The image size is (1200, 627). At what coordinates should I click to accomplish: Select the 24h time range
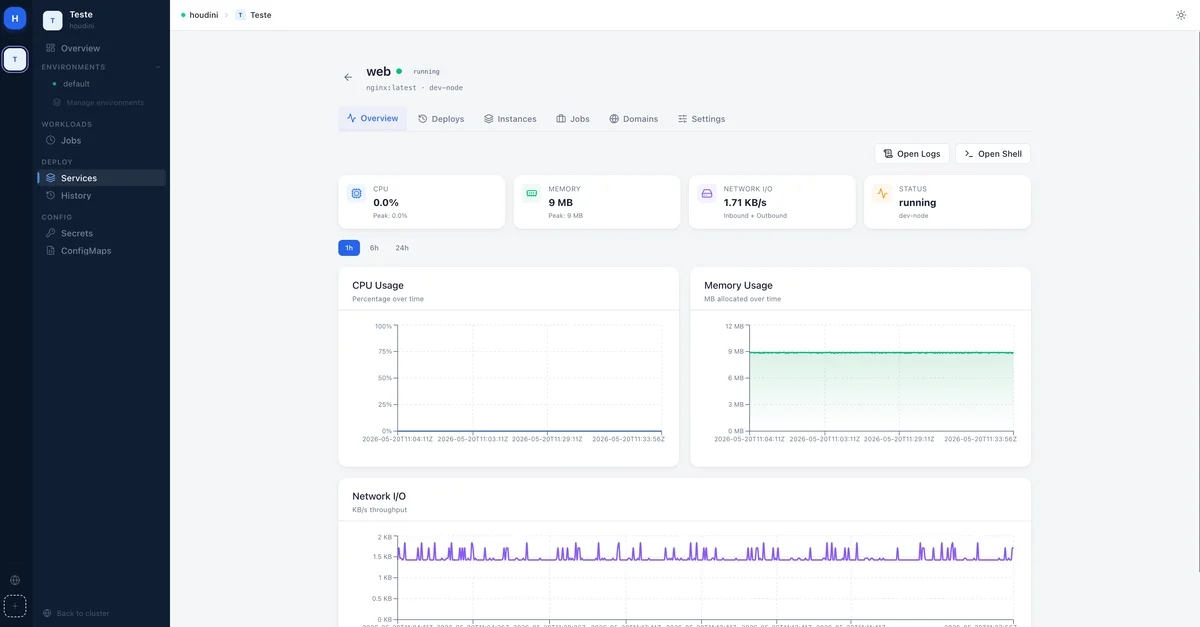click(402, 248)
